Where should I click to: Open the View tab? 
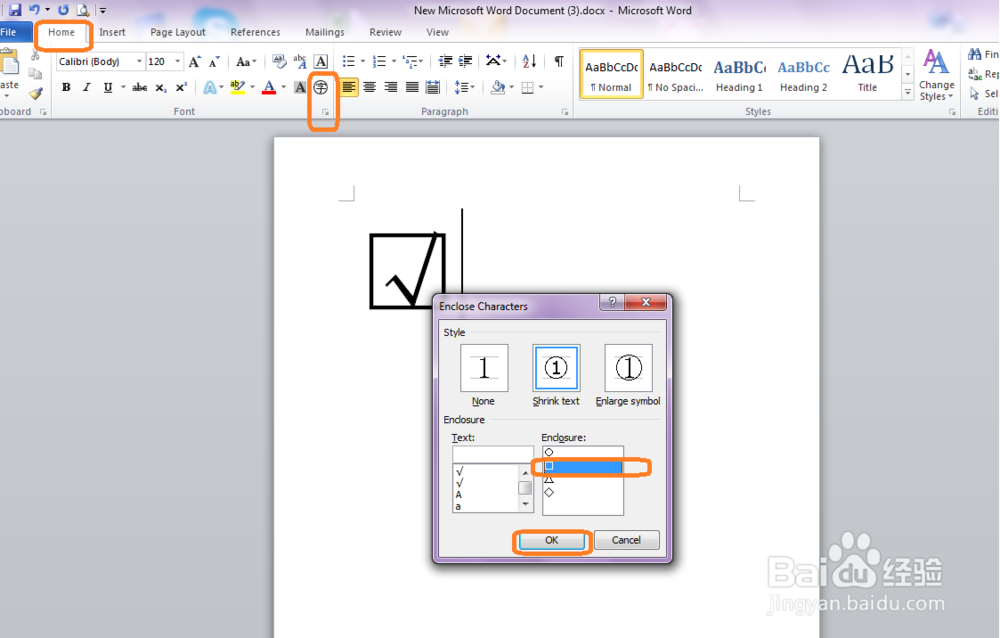[438, 32]
